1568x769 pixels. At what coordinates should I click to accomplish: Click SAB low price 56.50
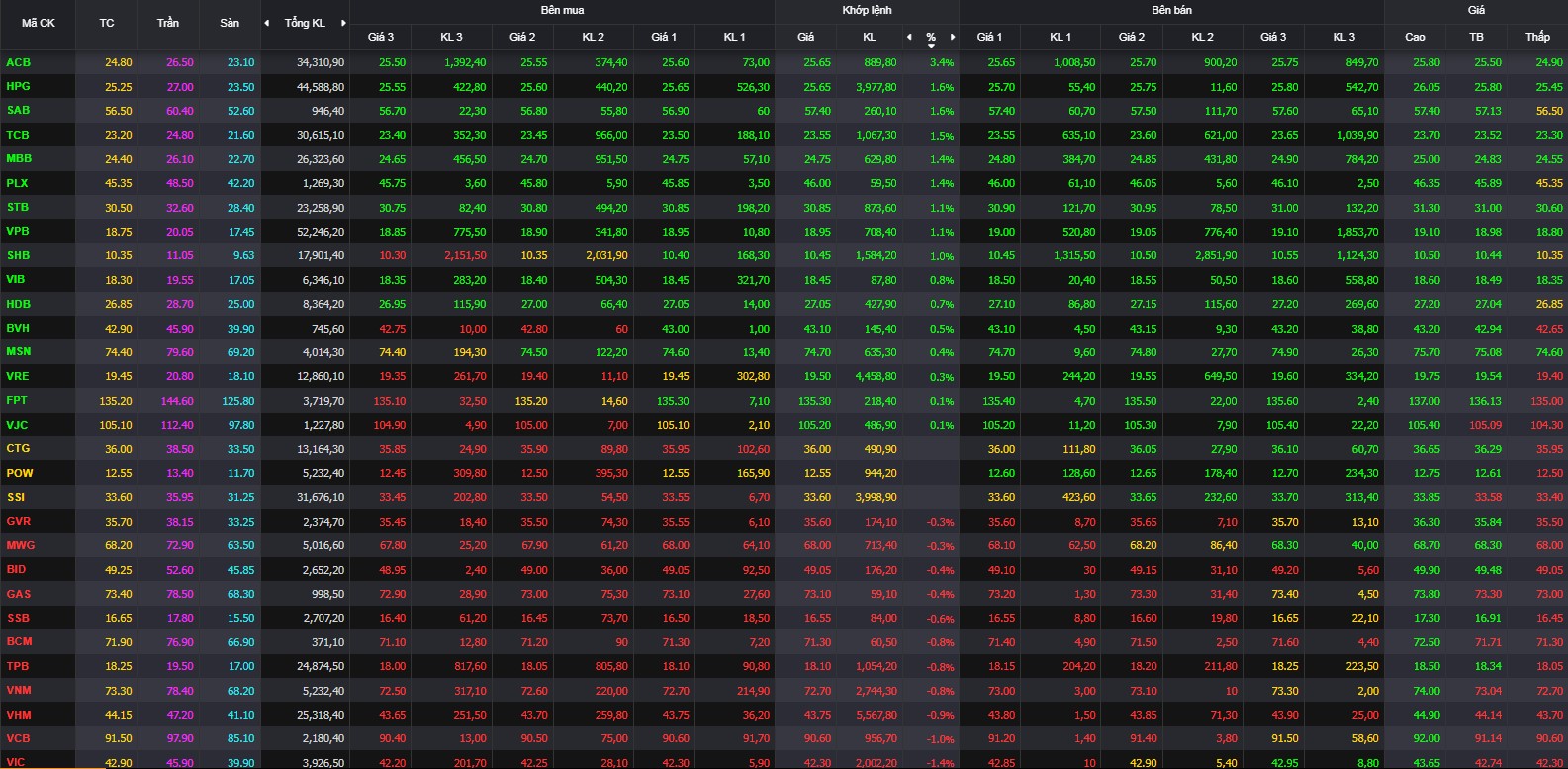pos(1549,111)
